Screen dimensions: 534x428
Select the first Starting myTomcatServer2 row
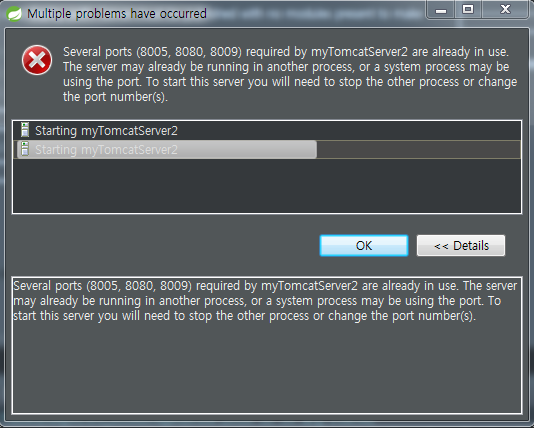[x=267, y=131]
